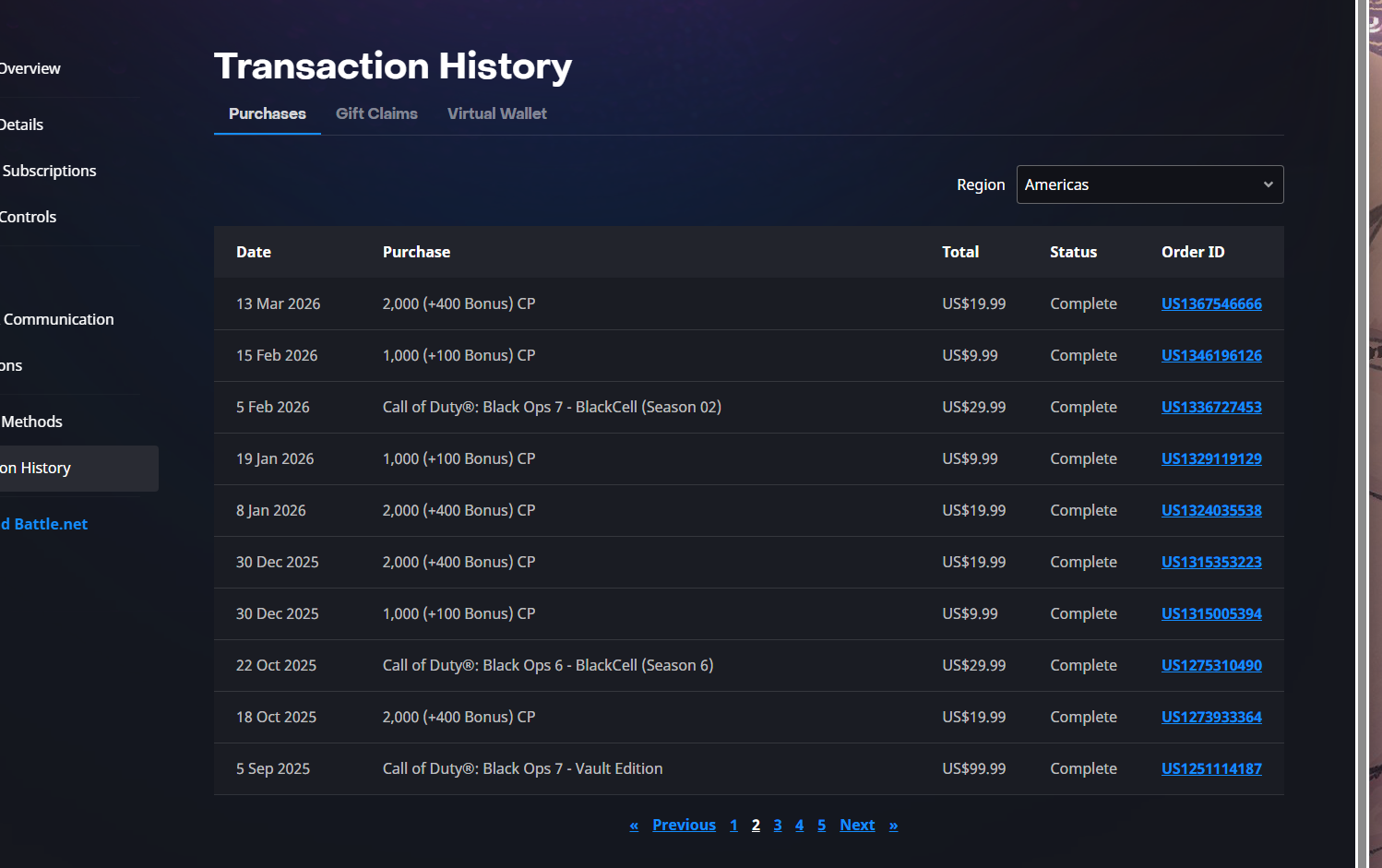Click the US$19.99 total for 13 Mar 2026

[974, 303]
